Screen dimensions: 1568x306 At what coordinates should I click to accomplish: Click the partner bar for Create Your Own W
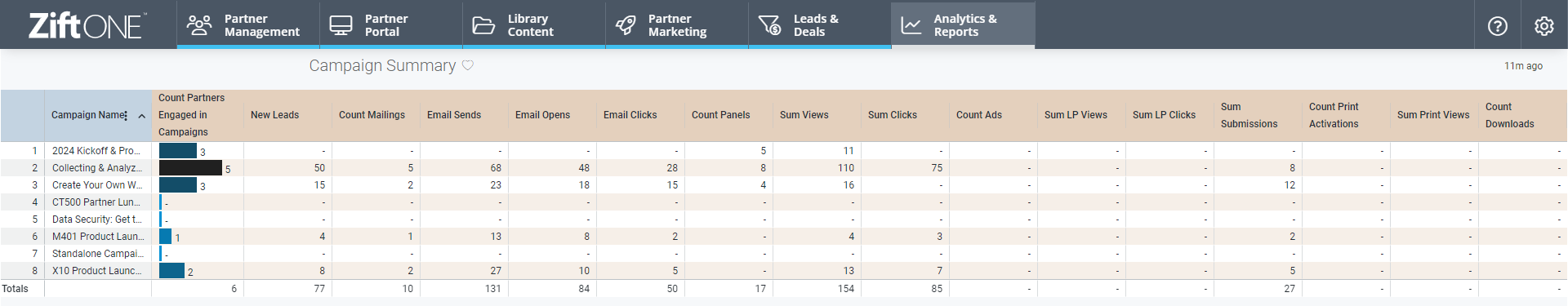178,184
